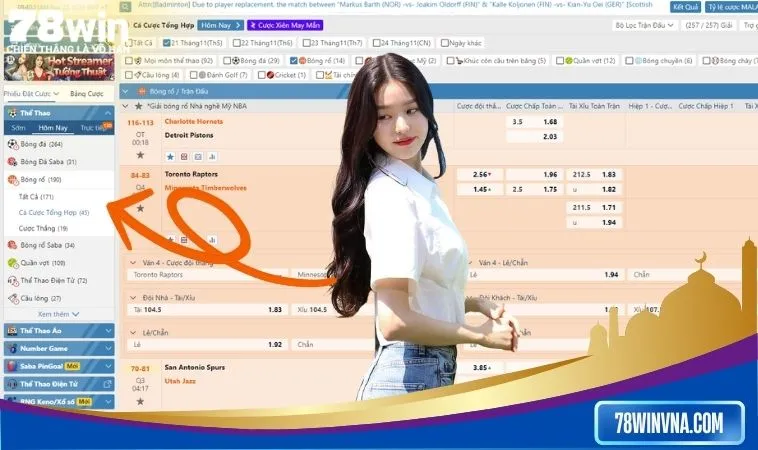Open the lineup grid icon for Charlotte Hornets match
This screenshot has height=450, width=758.
pos(184,157)
